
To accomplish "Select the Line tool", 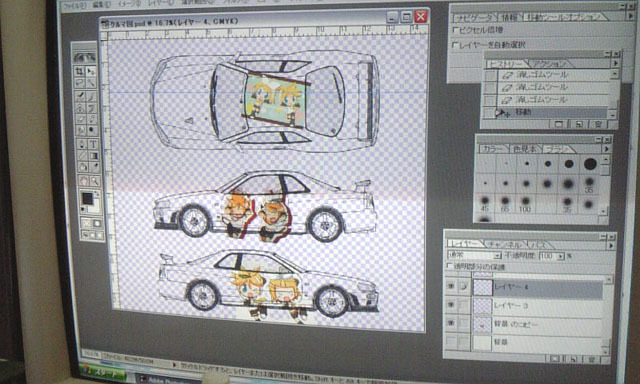I will pos(82,155).
